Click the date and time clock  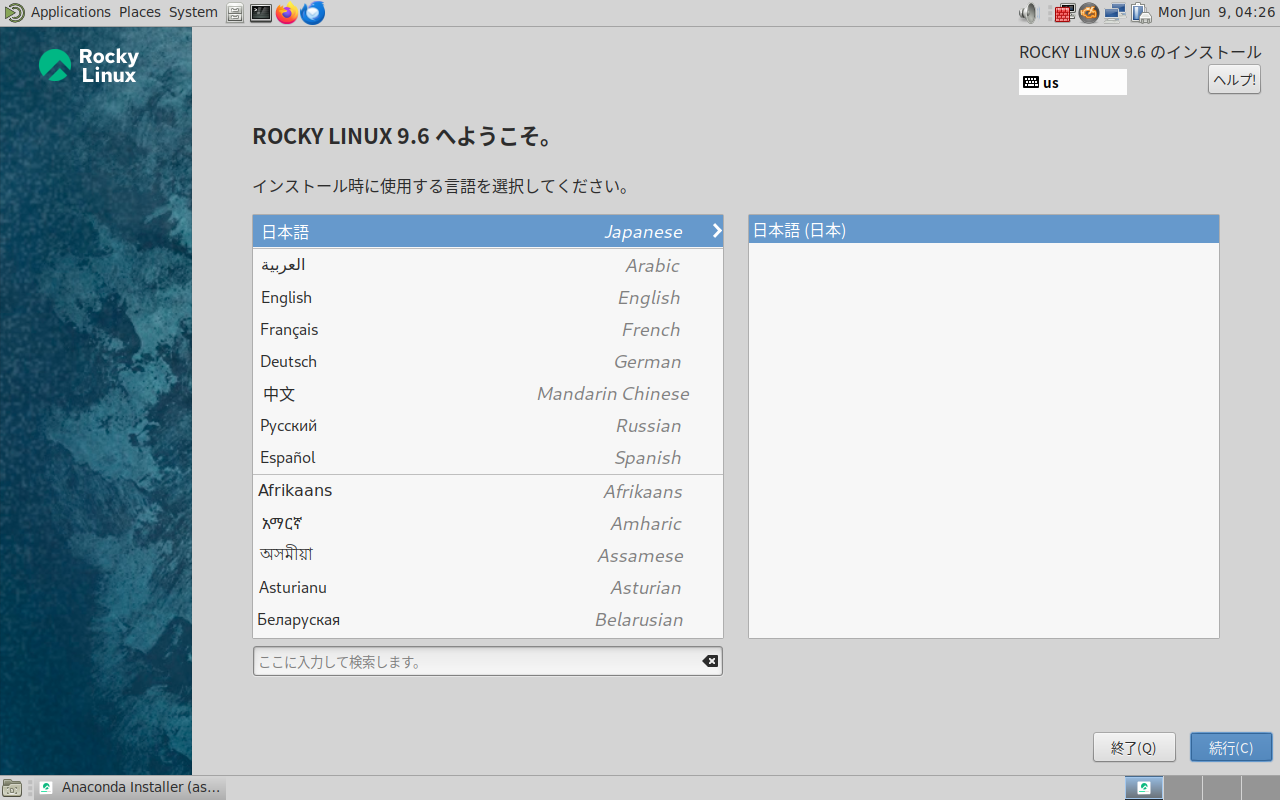pos(1216,13)
